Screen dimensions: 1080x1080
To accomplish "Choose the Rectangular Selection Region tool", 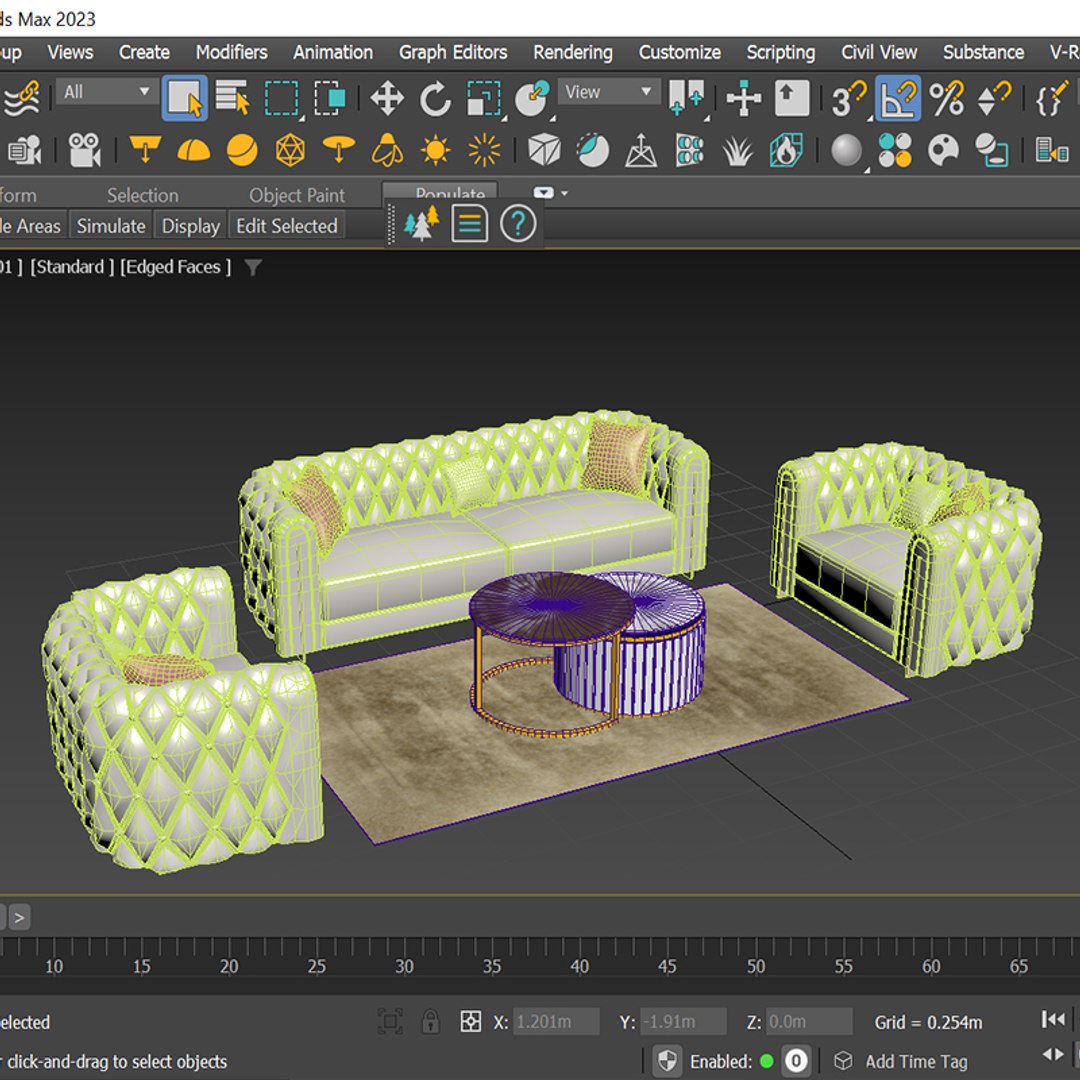I will tap(282, 98).
